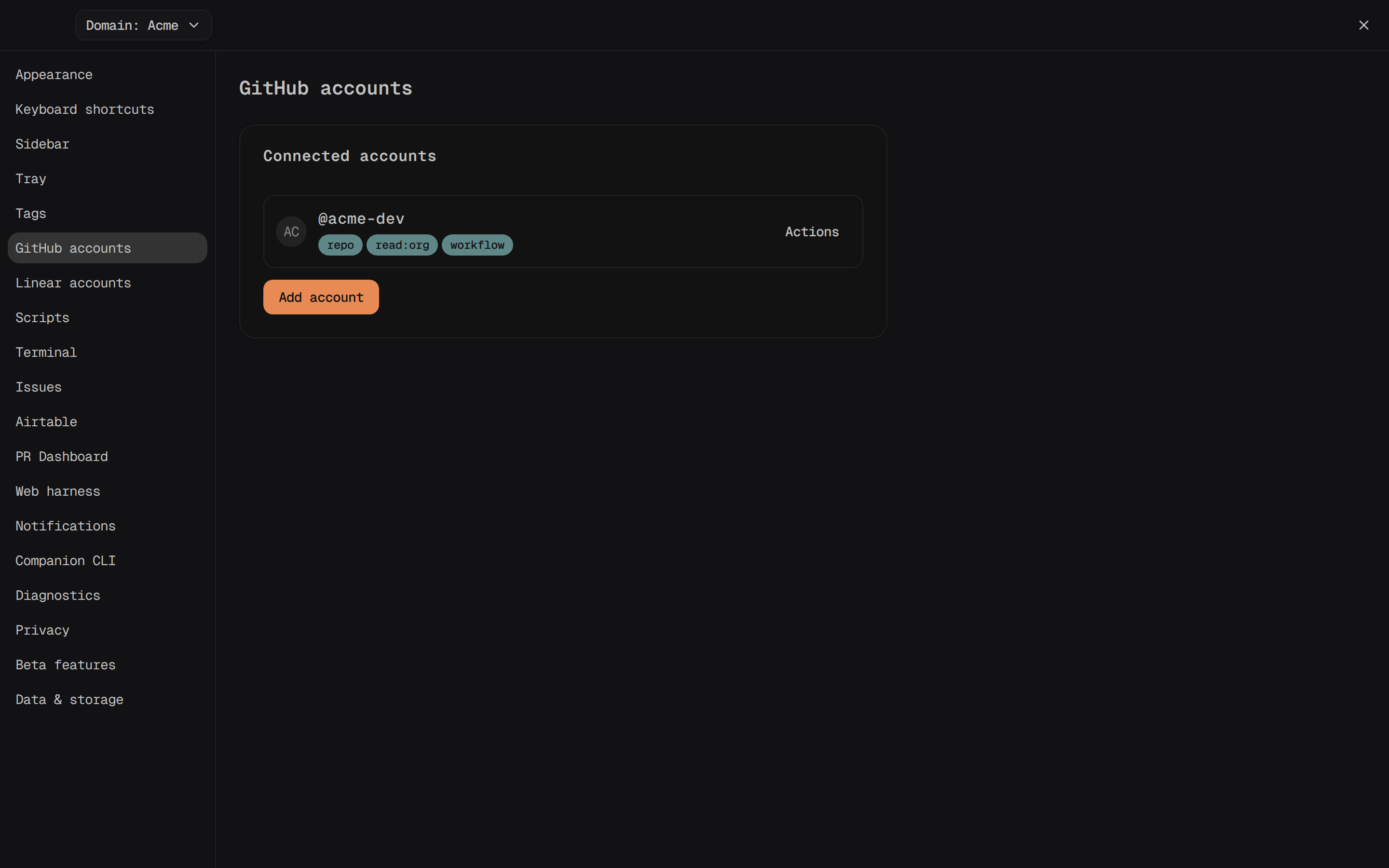
Task: Open Scripts settings
Action: 108,317
